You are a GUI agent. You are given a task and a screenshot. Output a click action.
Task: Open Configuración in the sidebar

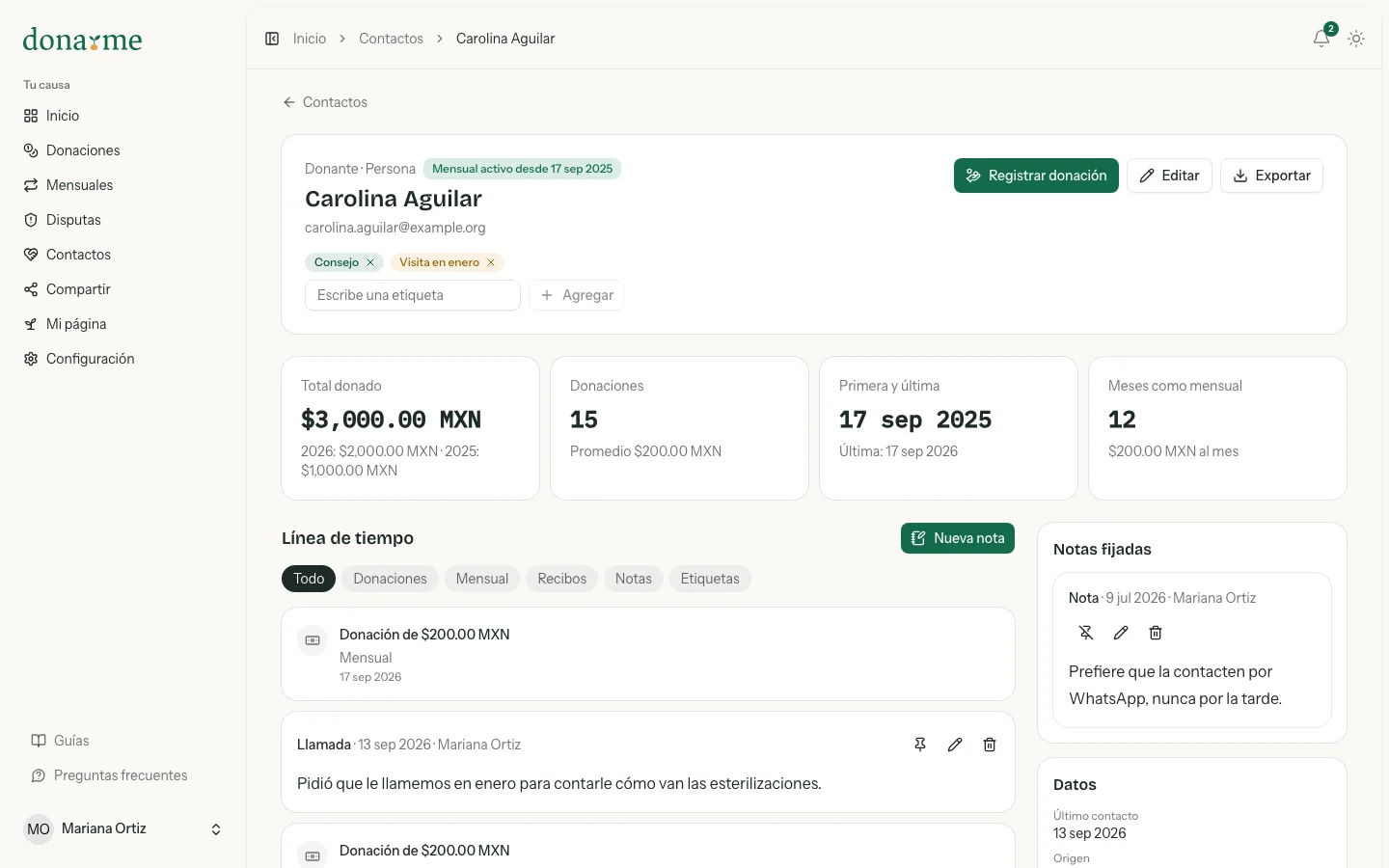click(x=123, y=359)
